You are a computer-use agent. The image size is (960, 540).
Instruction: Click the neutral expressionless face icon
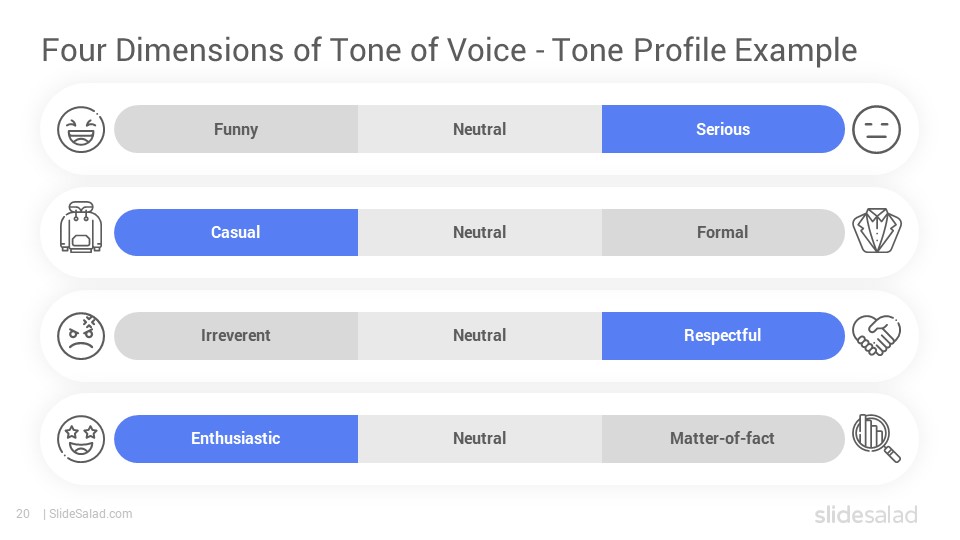[876, 129]
